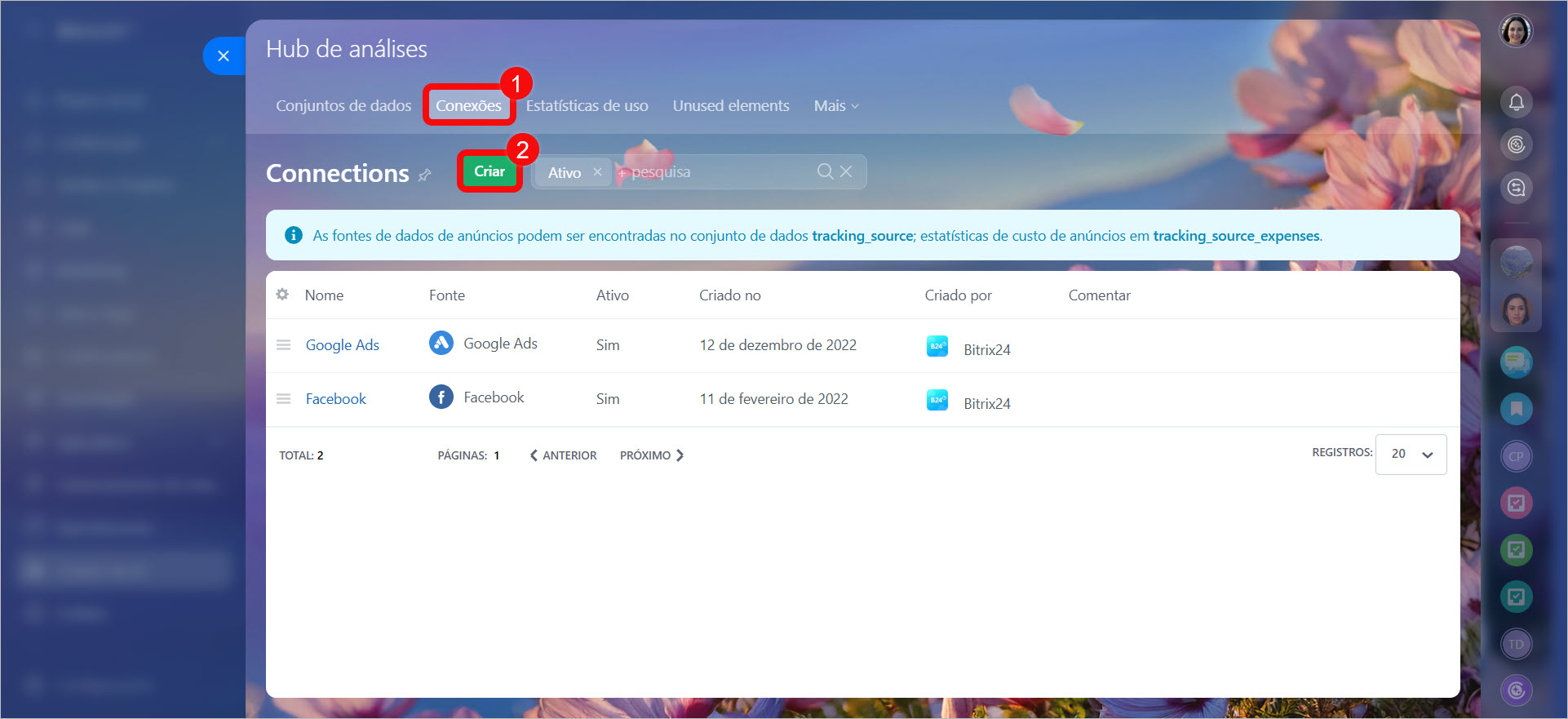This screenshot has width=1568, height=719.
Task: Open the speech bubbles chat icon
Action: point(1516,362)
